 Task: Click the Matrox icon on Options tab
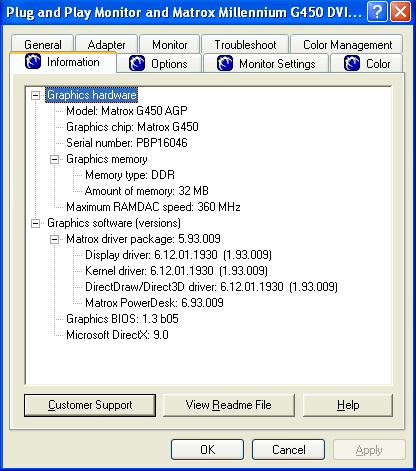click(137, 63)
